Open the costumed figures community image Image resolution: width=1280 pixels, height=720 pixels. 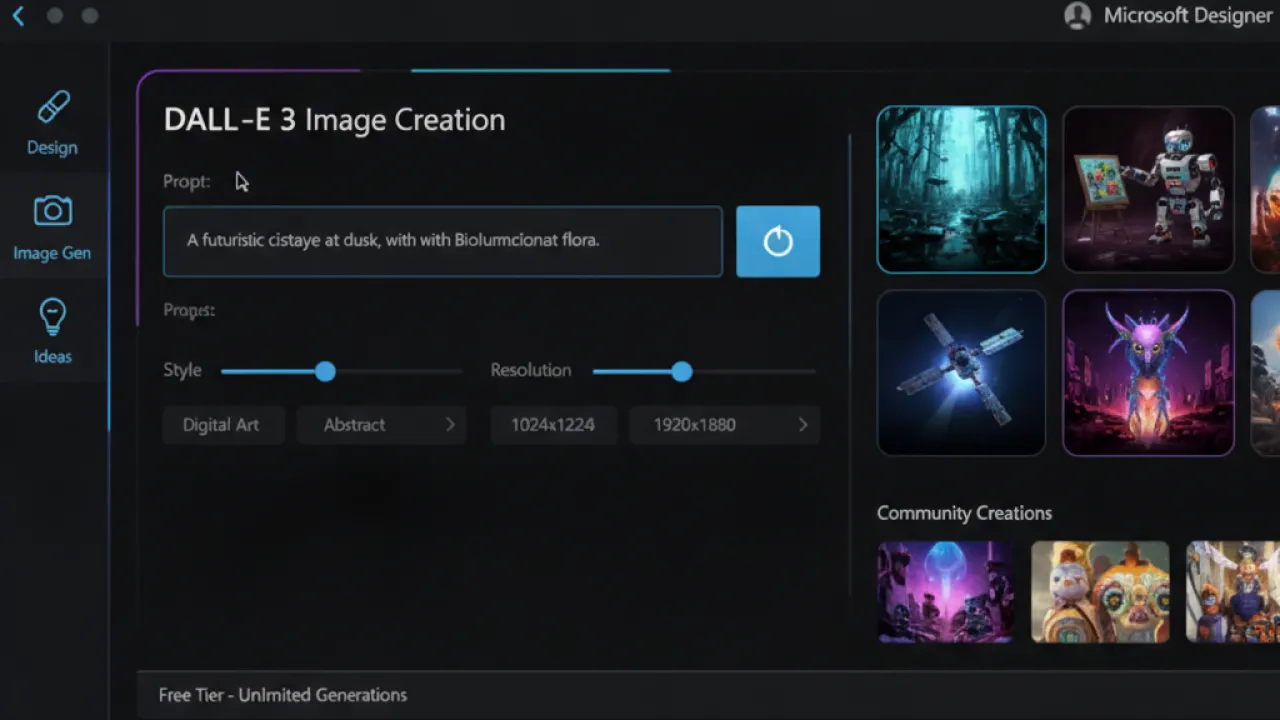[x=1233, y=591]
